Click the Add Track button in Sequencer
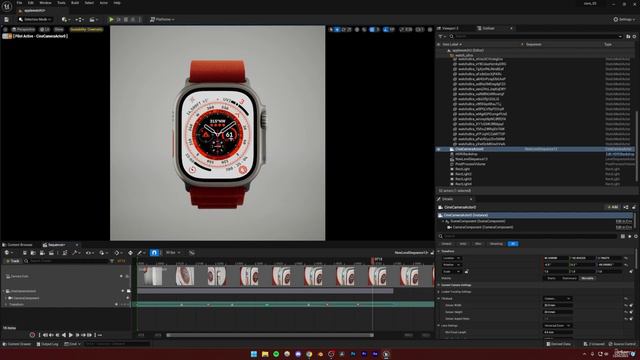This screenshot has width=640, height=360. click(x=13, y=260)
